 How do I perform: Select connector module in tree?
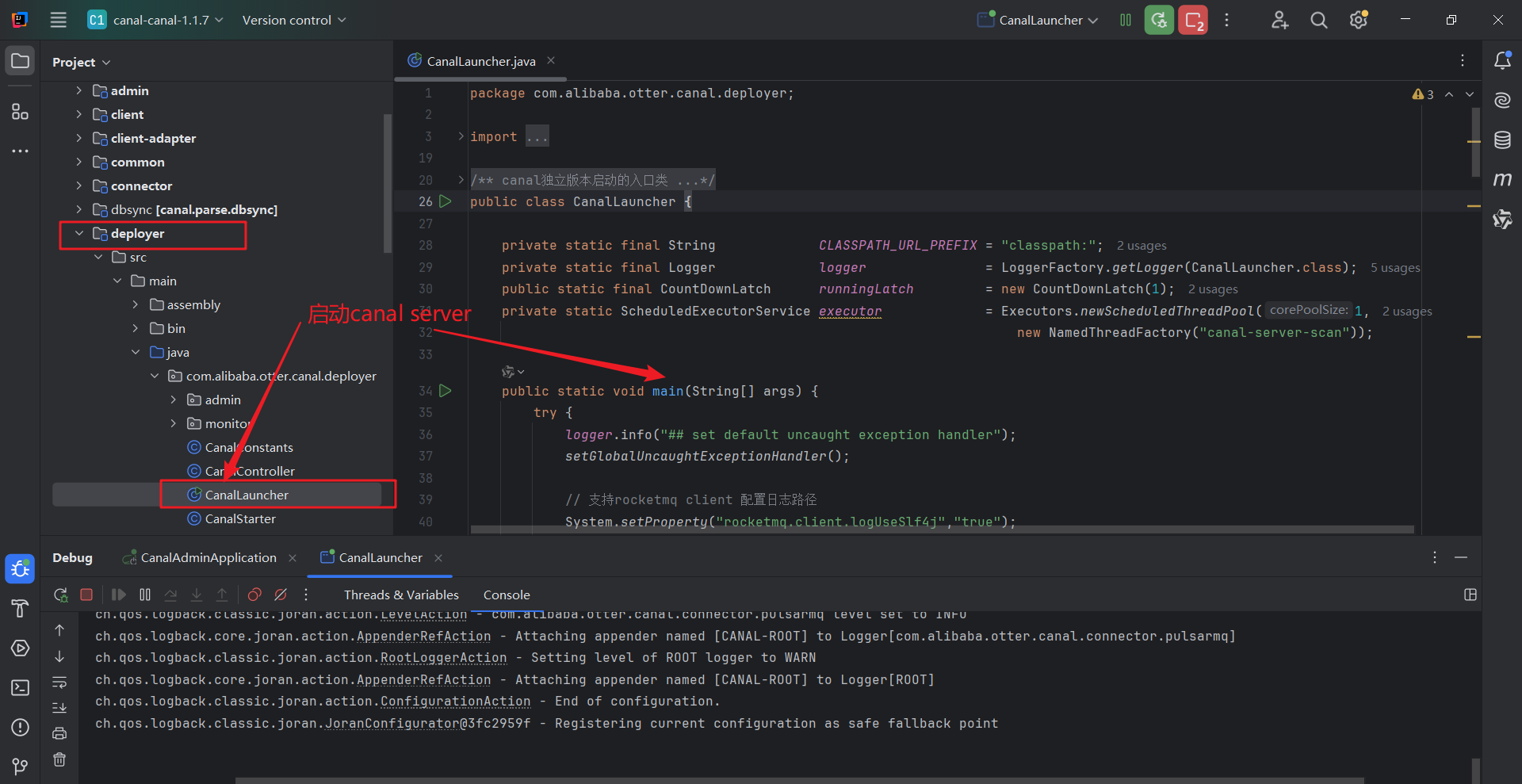(141, 185)
